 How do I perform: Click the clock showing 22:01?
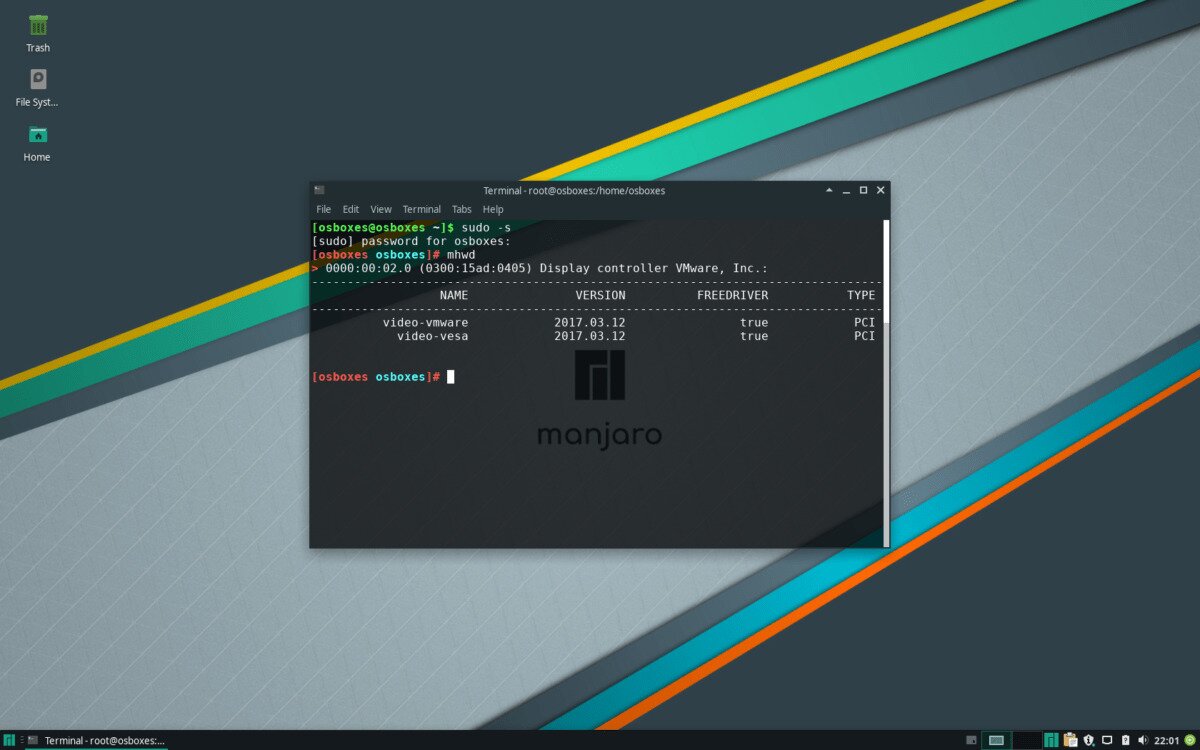(1166, 740)
